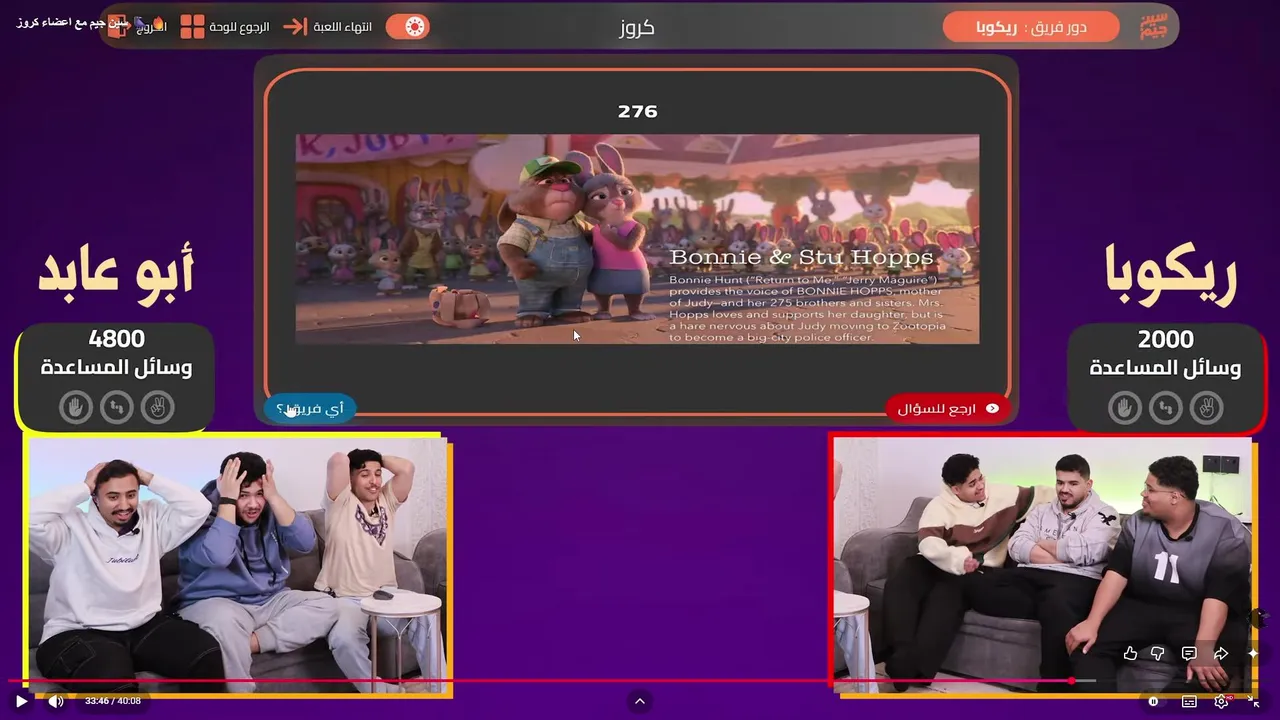1280x720 pixels.
Task: Click the 'ريكوبا' team name heading
Action: pyautogui.click(x=1171, y=272)
